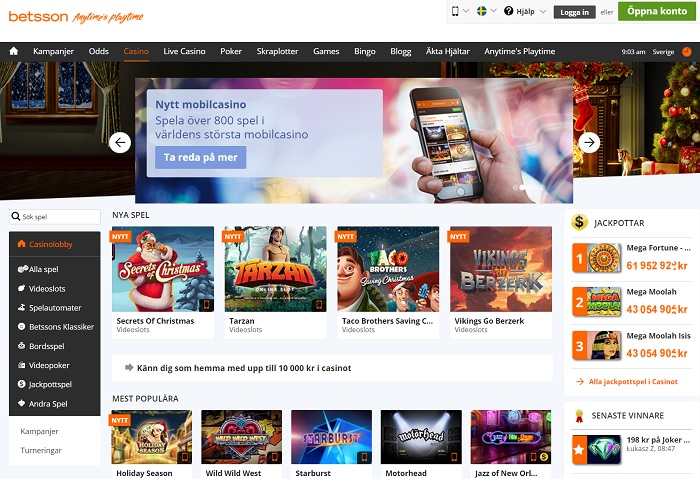Image resolution: width=700 pixels, height=479 pixels.
Task: Click the Spelautomater sidebar icon
Action: click(x=21, y=307)
